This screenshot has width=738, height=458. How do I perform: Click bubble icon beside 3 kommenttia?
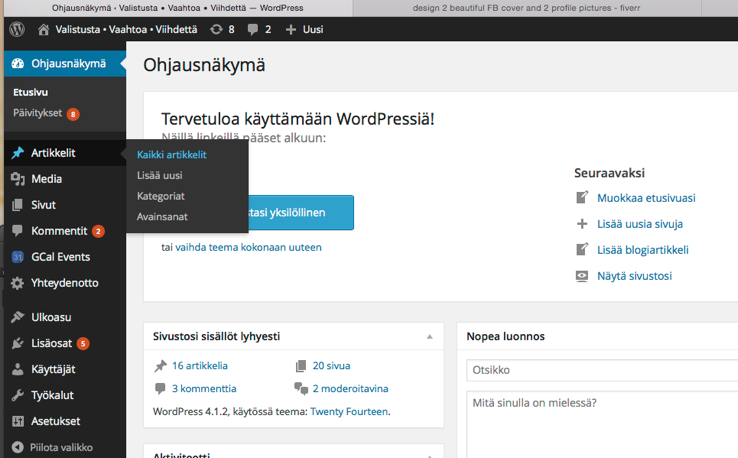click(160, 388)
